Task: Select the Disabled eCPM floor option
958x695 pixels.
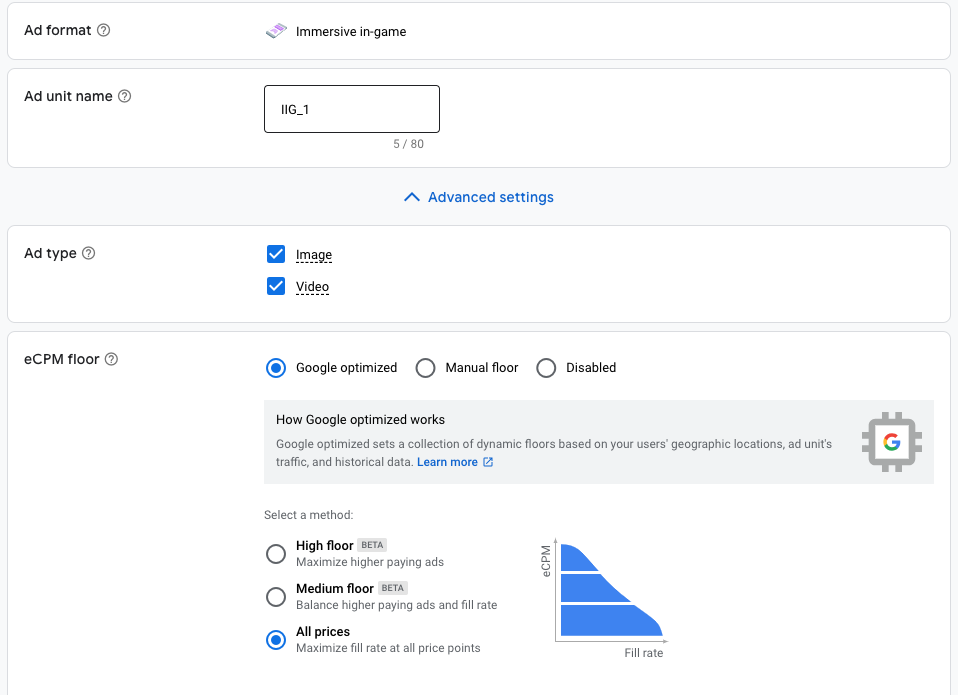Action: pos(546,368)
